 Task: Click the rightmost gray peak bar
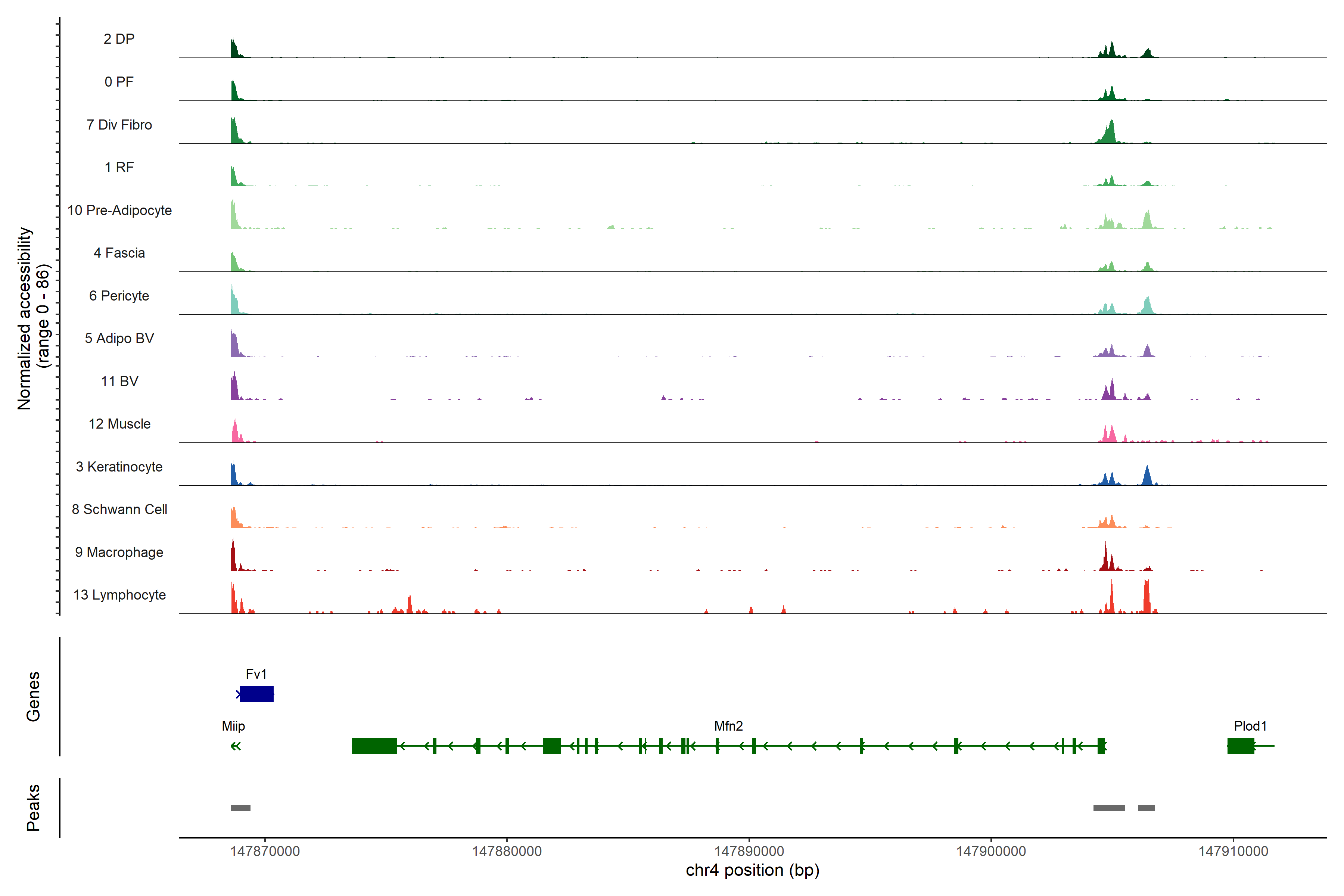(1146, 808)
